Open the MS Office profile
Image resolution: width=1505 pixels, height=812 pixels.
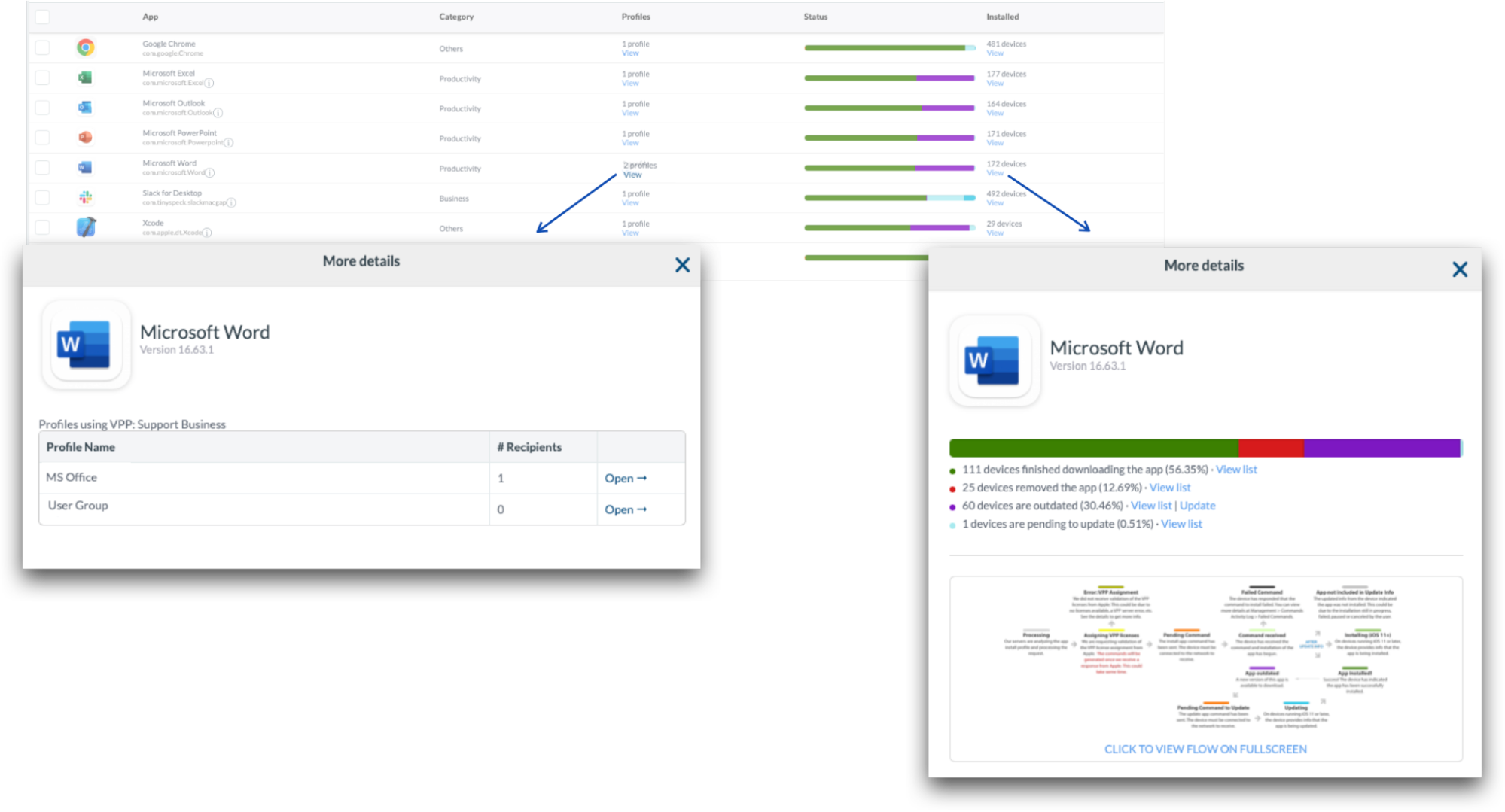(625, 479)
